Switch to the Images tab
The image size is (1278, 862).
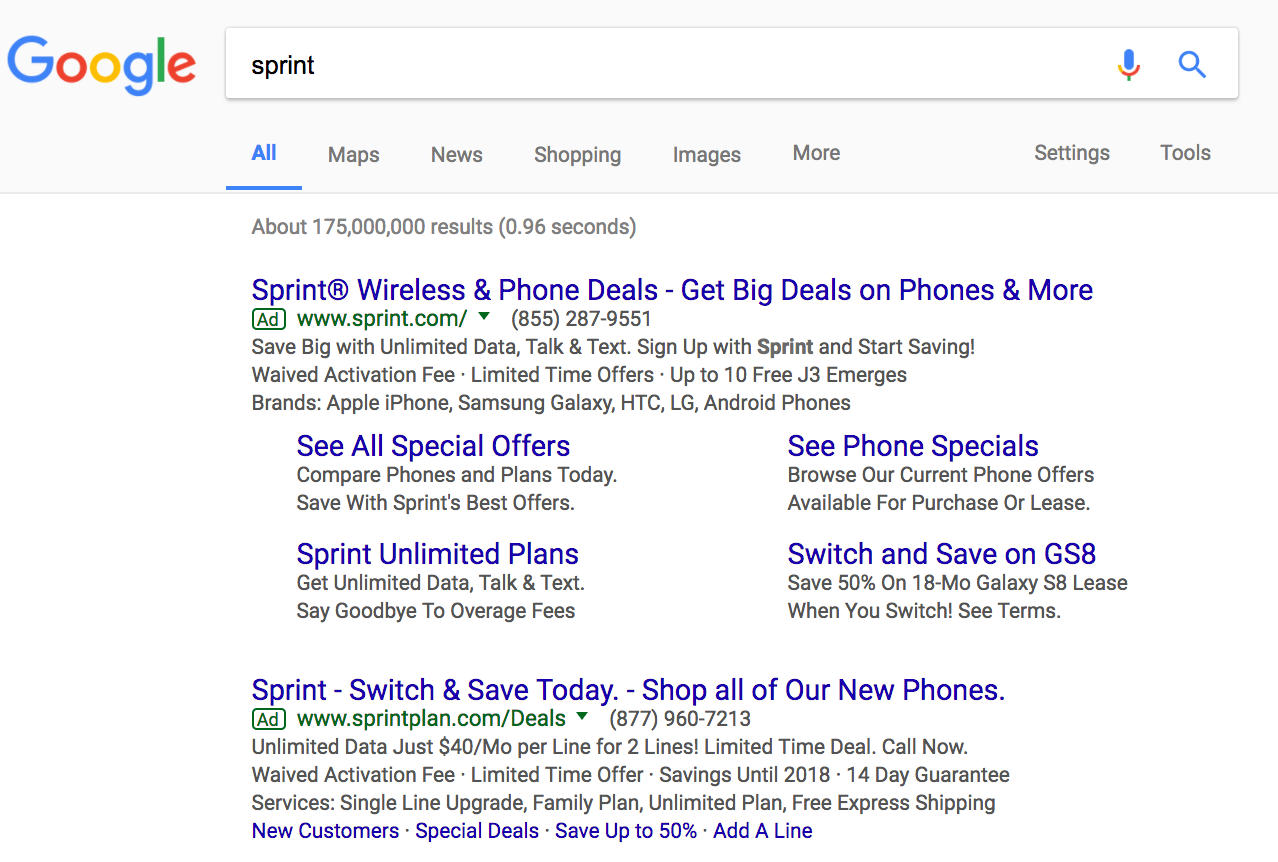(x=706, y=154)
